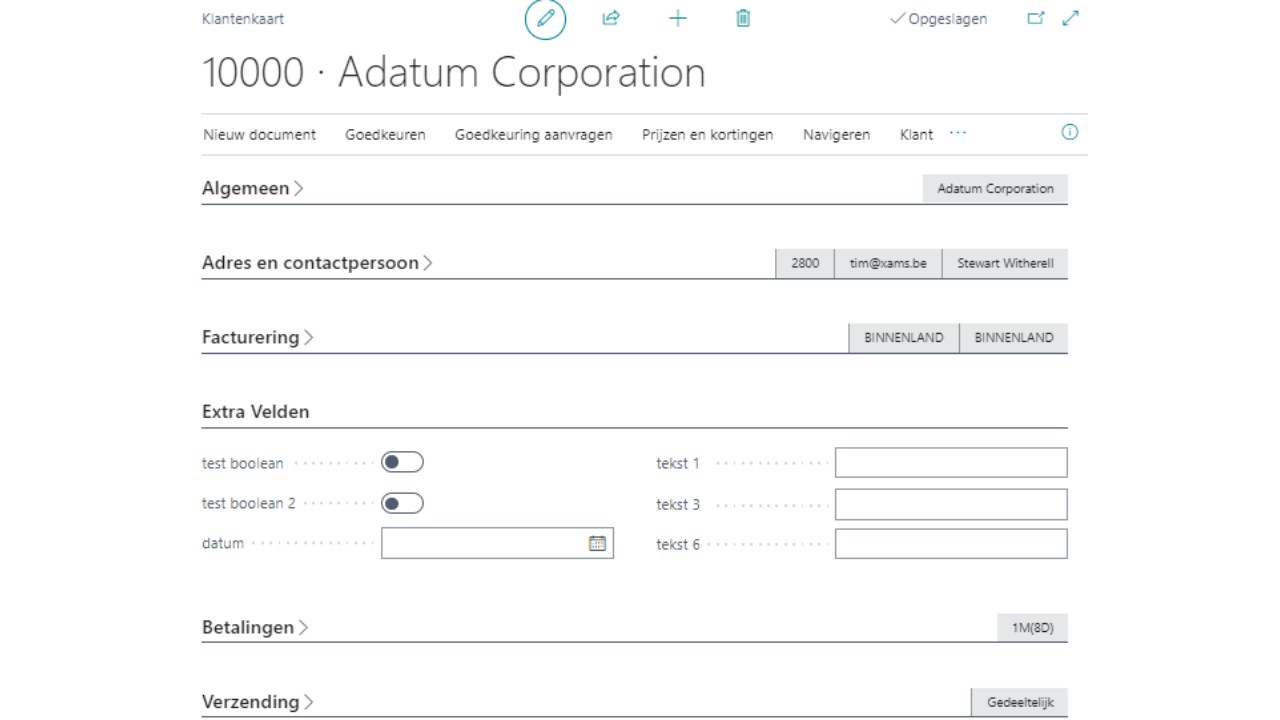1280x720 pixels.
Task: Click the info circle icon
Action: [x=1070, y=133]
